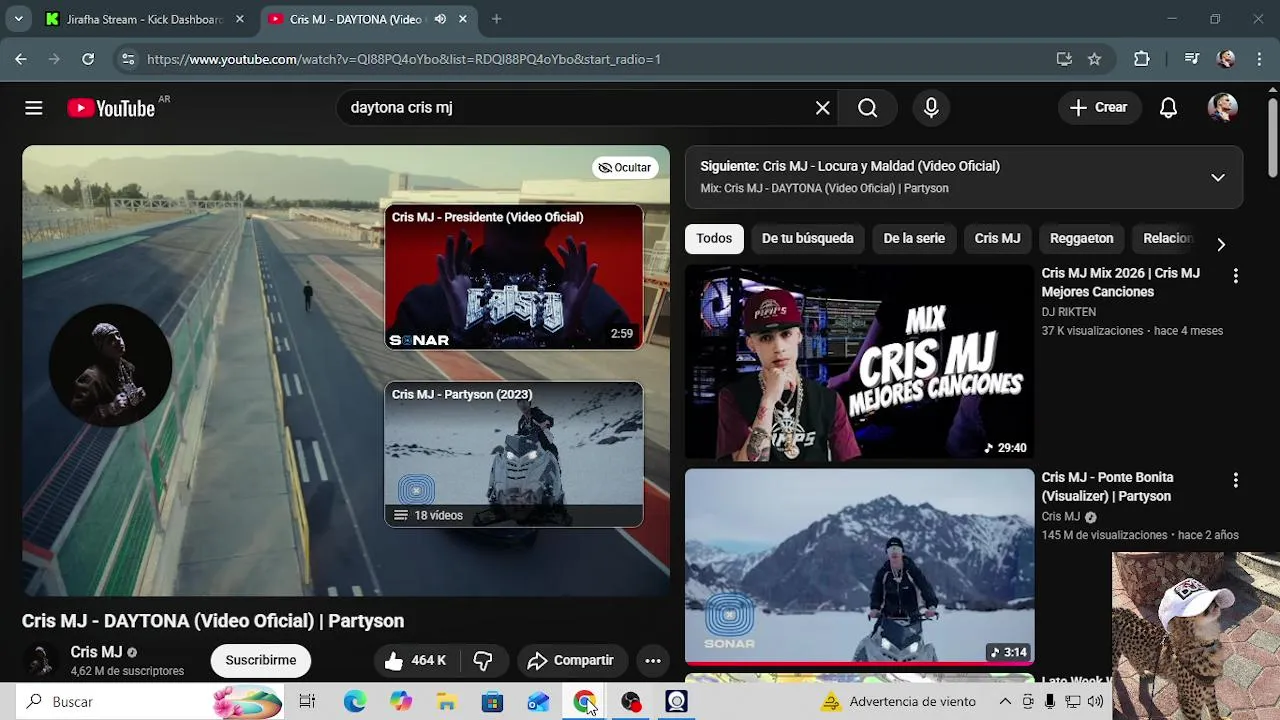View site information icon in address bar
Screen dimensions: 1280x720
(128, 59)
